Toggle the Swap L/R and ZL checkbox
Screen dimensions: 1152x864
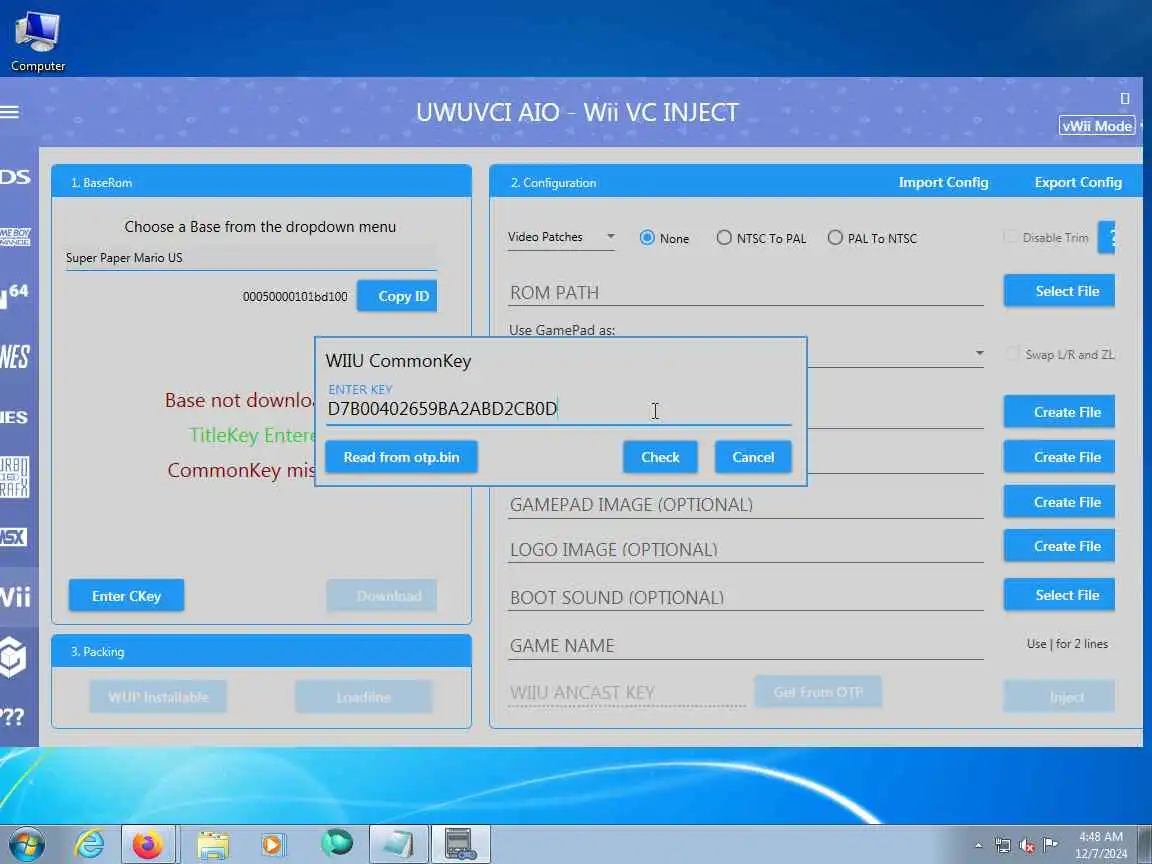1012,354
